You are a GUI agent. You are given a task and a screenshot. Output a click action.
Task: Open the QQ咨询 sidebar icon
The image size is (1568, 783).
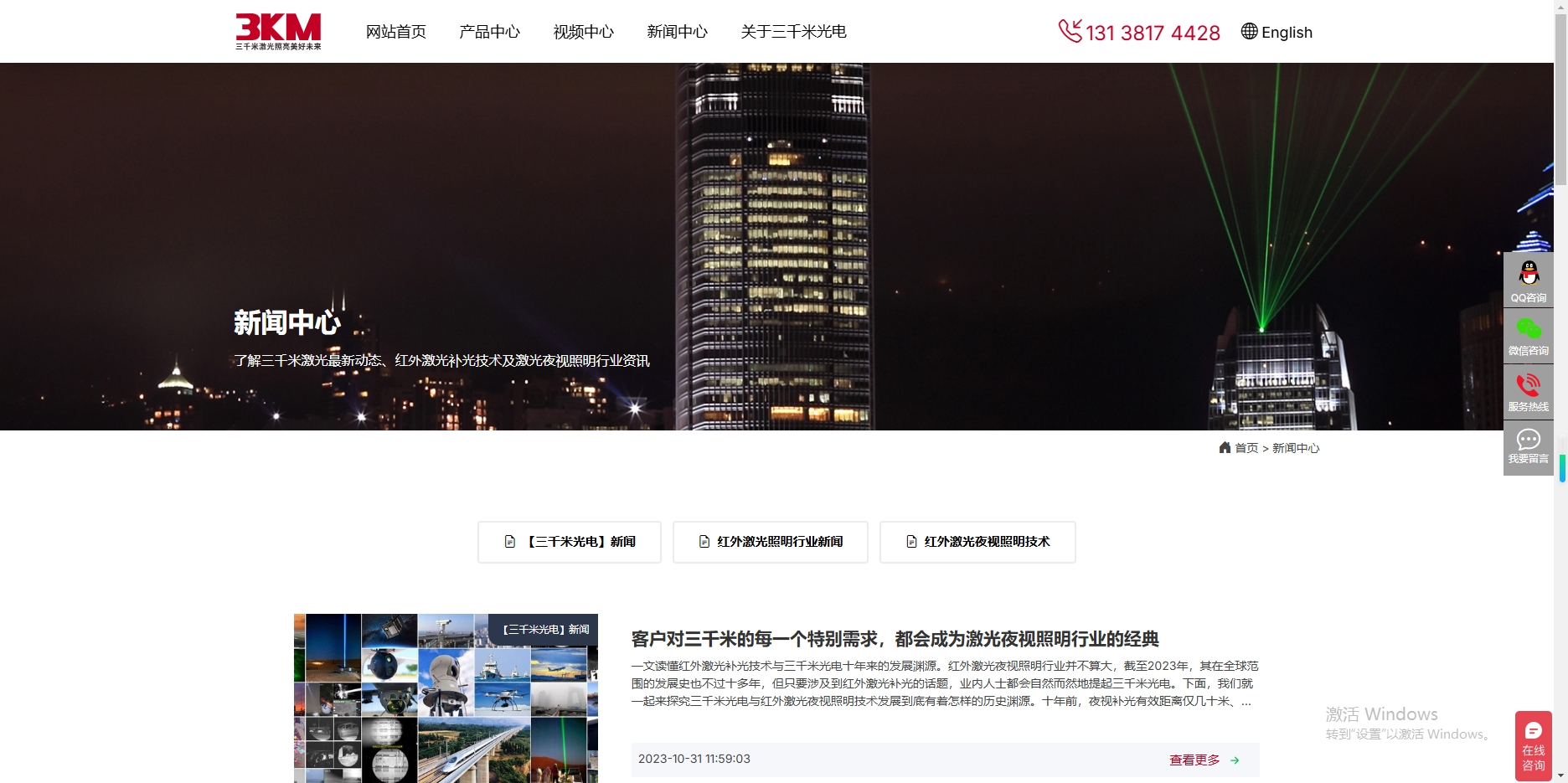1529,274
